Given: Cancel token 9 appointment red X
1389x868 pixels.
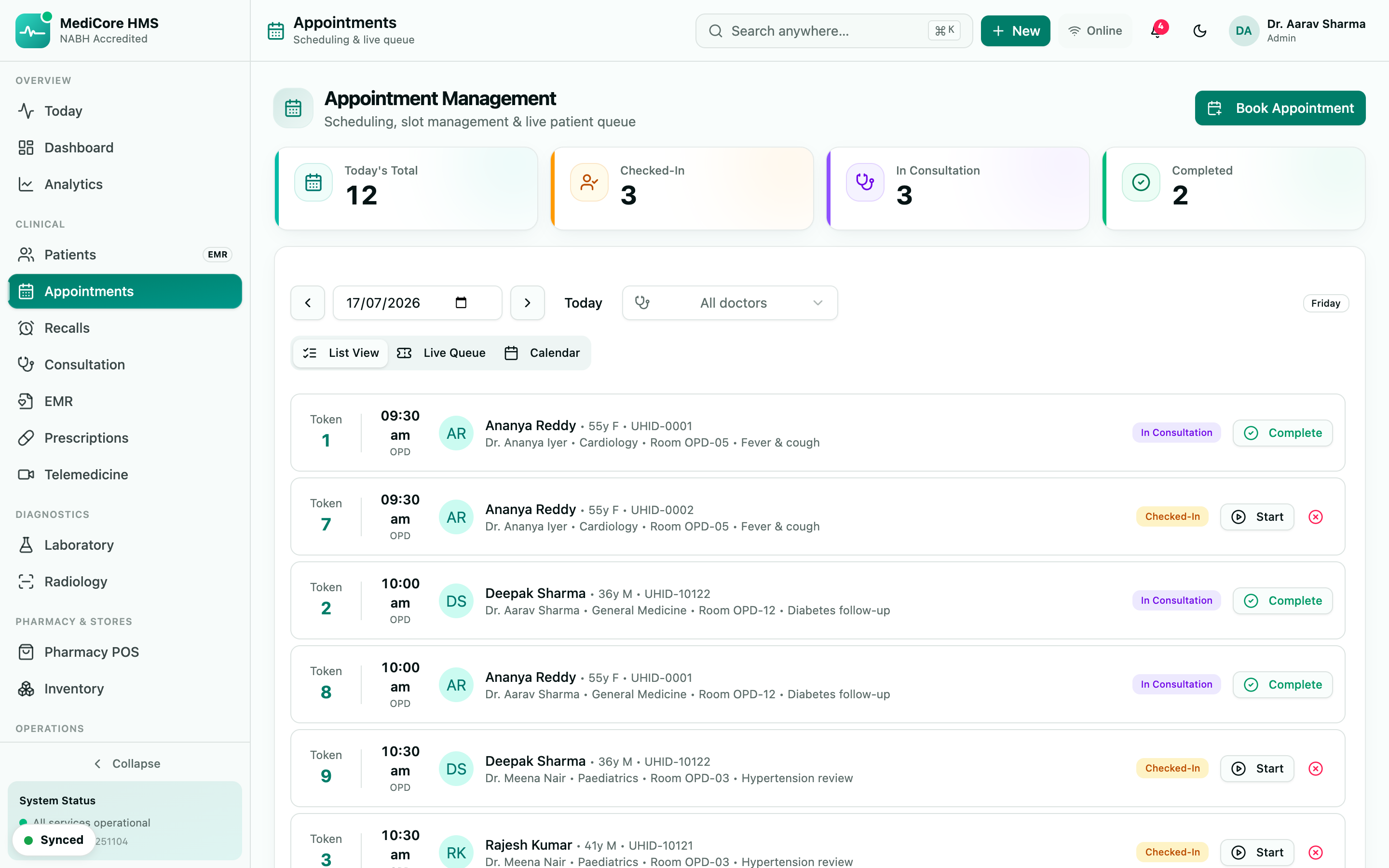Looking at the screenshot, I should pyautogui.click(x=1316, y=768).
